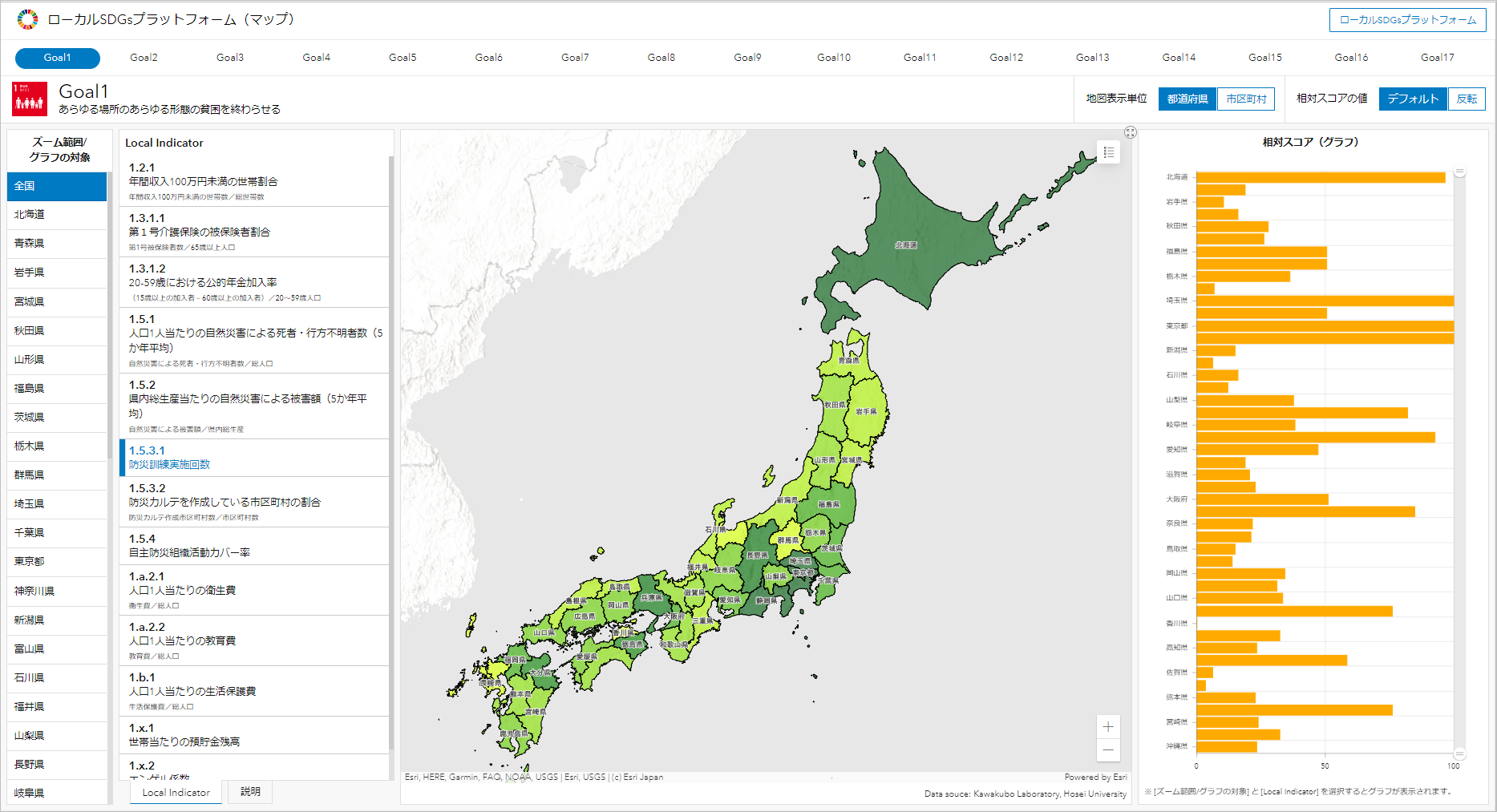Set relative score to 反転
This screenshot has width=1497, height=812.
pyautogui.click(x=1467, y=99)
